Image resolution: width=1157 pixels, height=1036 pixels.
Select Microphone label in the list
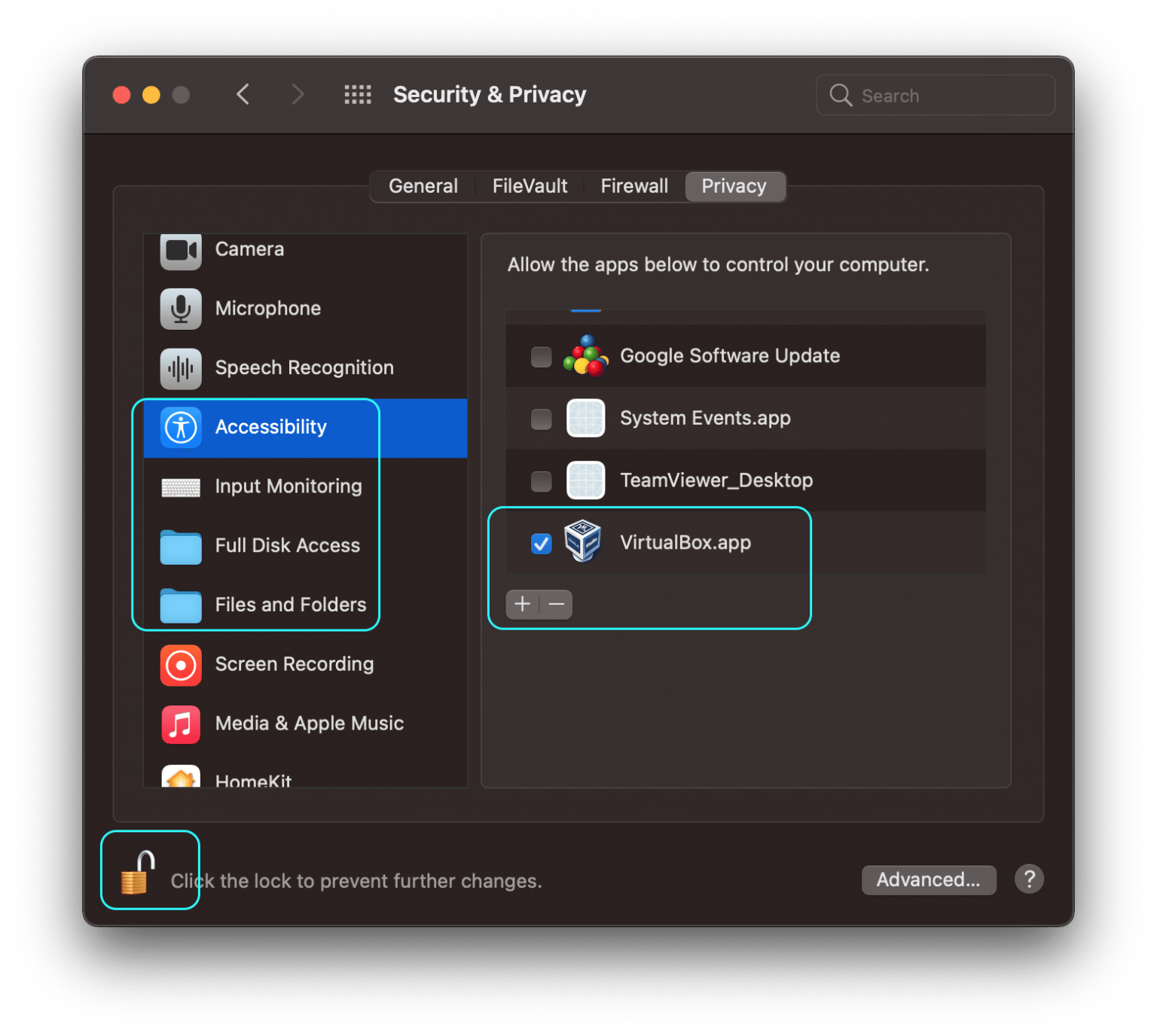pyautogui.click(x=268, y=309)
